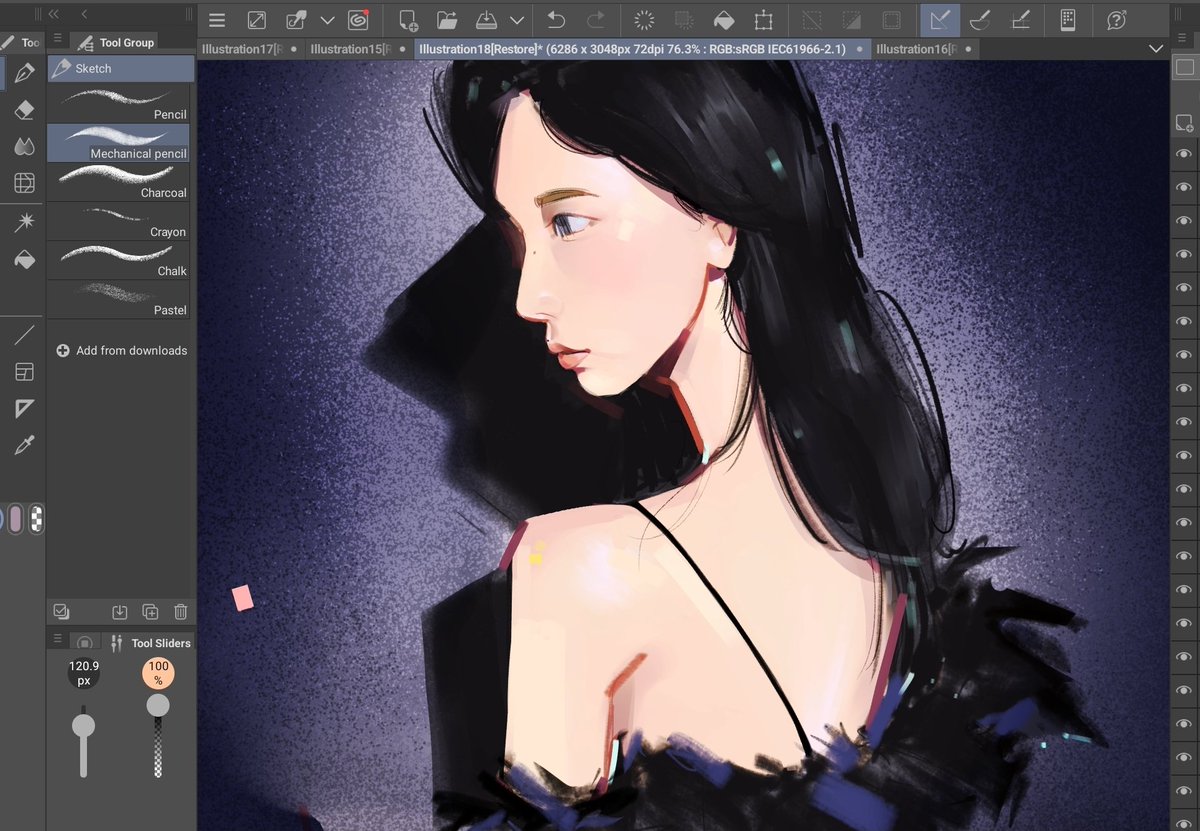Screen dimensions: 1200x831
Task: Click the single left chevron at top-left
Action: point(84,14)
